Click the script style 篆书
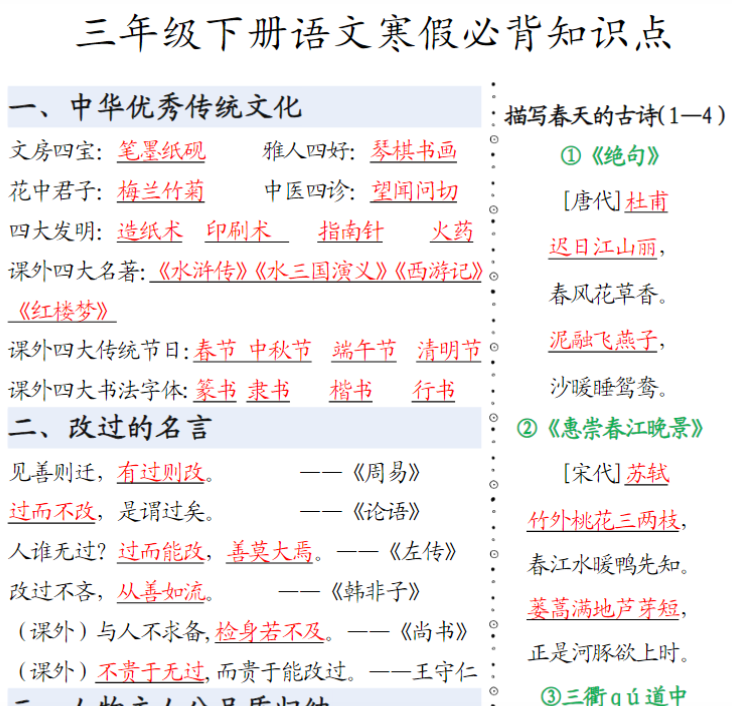 click(x=216, y=391)
